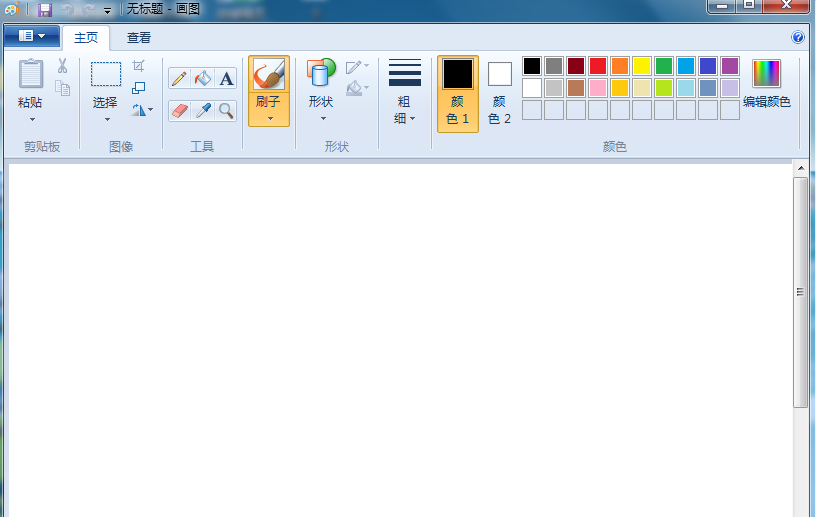This screenshot has width=816, height=517.
Task: Click the Resize icon
Action: point(138,88)
